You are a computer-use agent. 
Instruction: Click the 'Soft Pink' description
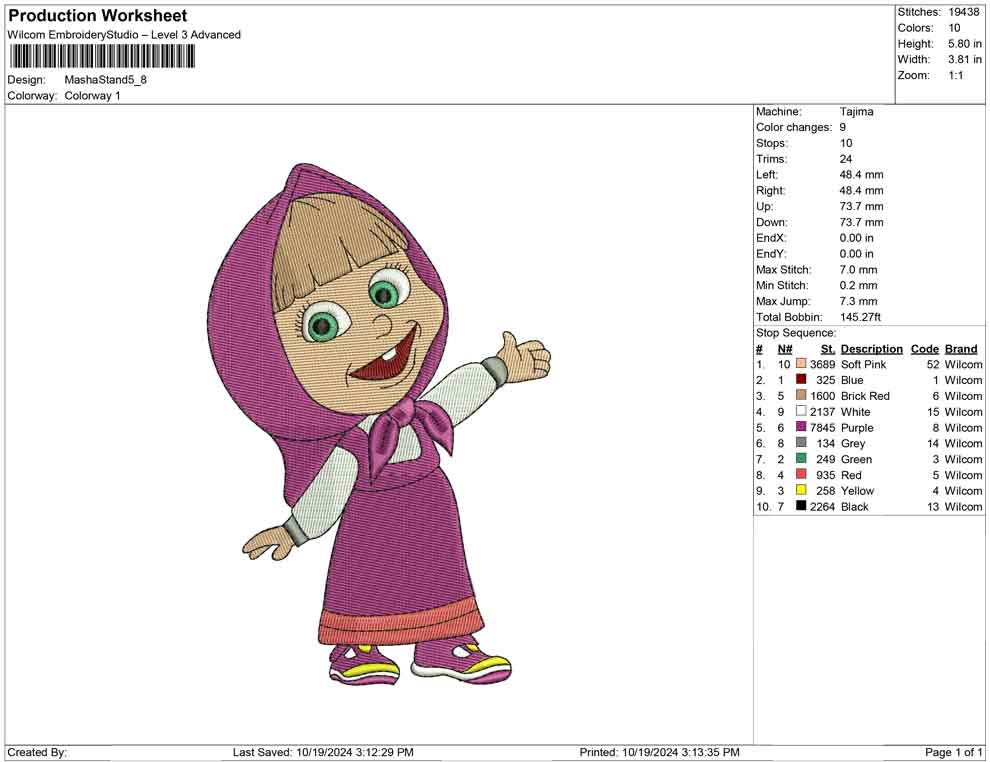(x=864, y=364)
